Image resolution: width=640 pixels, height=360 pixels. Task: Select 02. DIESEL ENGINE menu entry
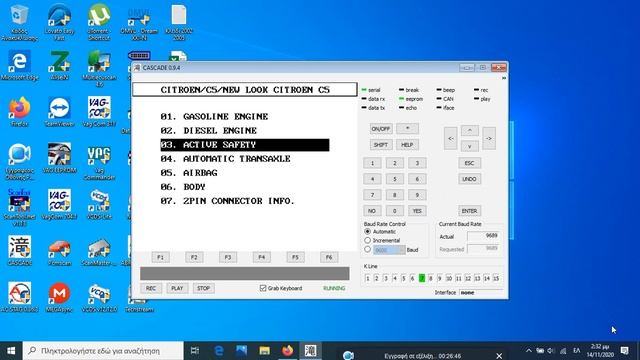tap(209, 131)
